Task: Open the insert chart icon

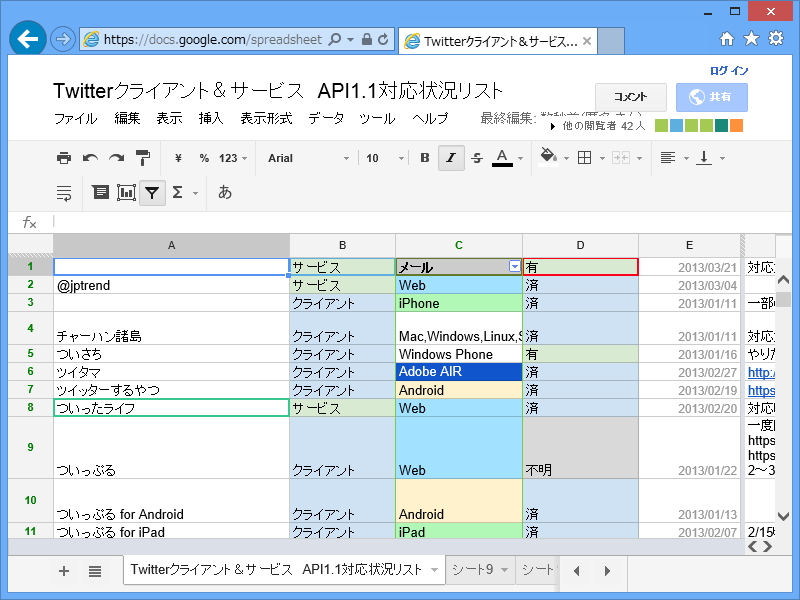Action: [x=124, y=193]
